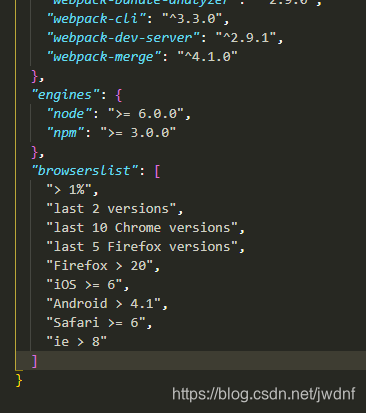
Task: Click the "> 1%" entry
Action: tap(69, 190)
